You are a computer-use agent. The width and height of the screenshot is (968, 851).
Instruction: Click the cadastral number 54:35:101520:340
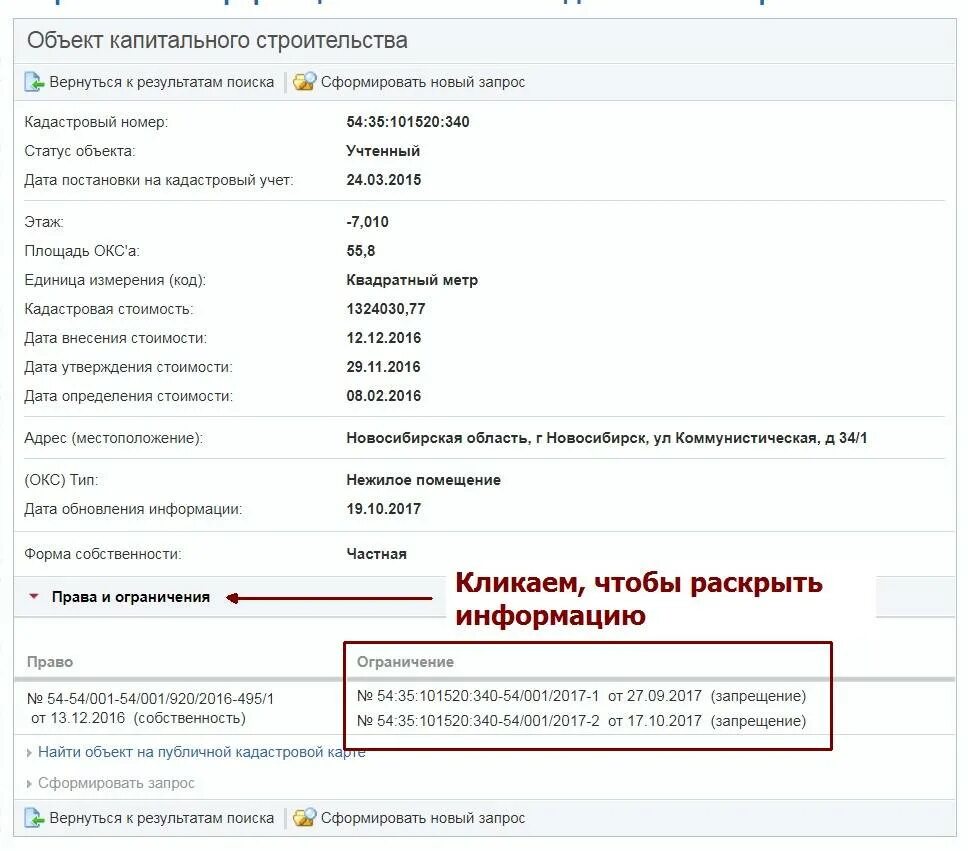pos(407,122)
